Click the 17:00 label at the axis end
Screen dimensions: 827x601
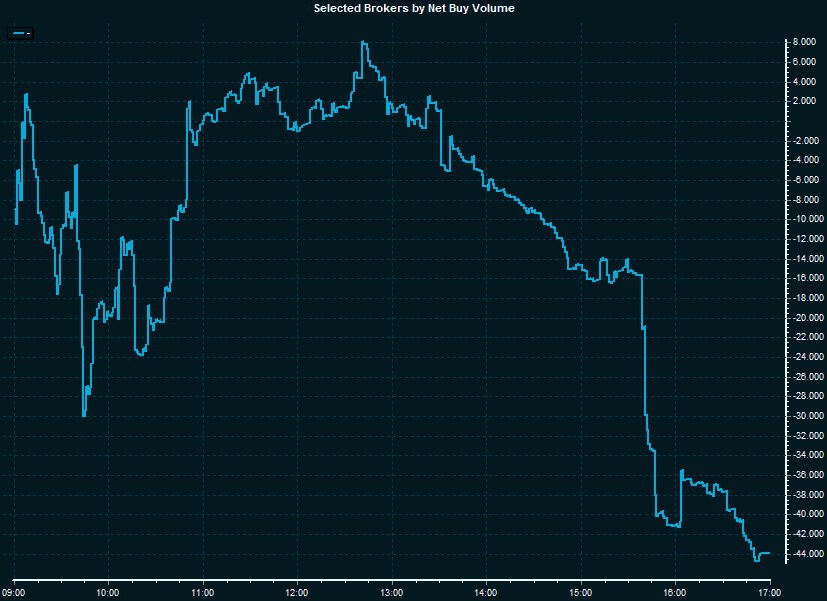tap(769, 592)
